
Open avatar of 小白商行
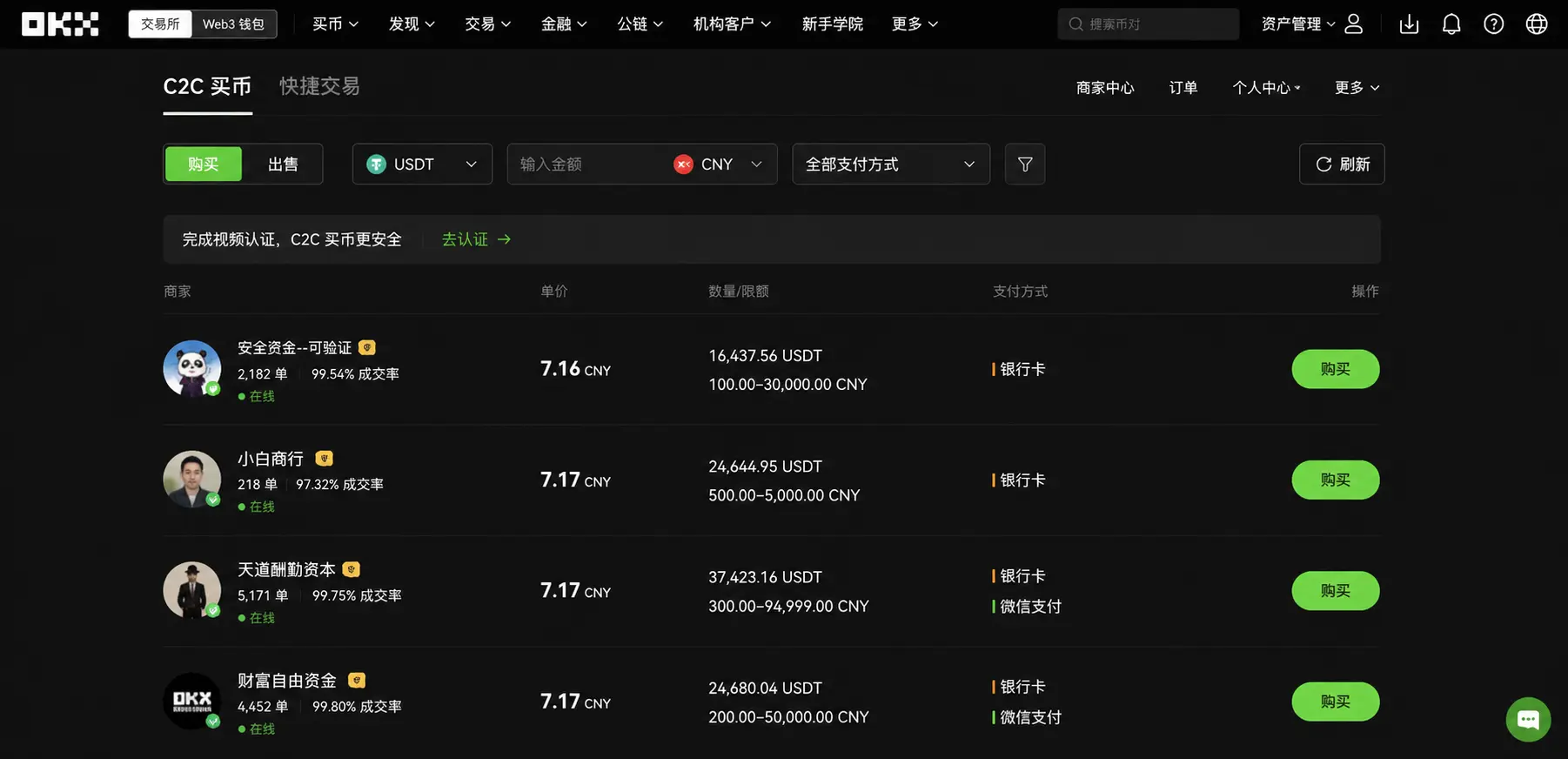[x=192, y=479]
